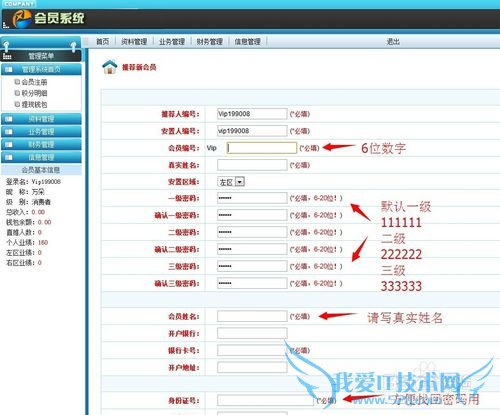The image size is (500, 415).
Task: Click the 真实姓名 input field
Action: [x=252, y=165]
